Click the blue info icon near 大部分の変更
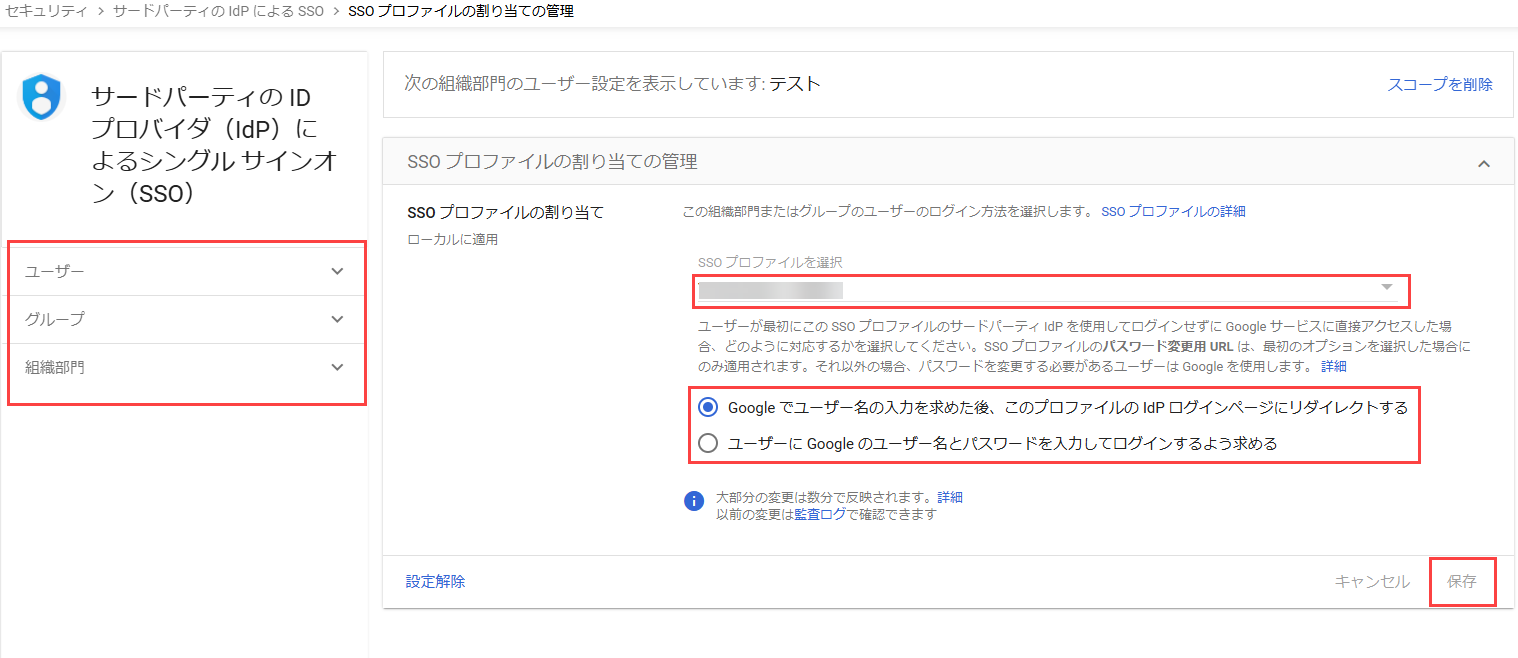Image resolution: width=1518 pixels, height=658 pixels. pos(694,501)
